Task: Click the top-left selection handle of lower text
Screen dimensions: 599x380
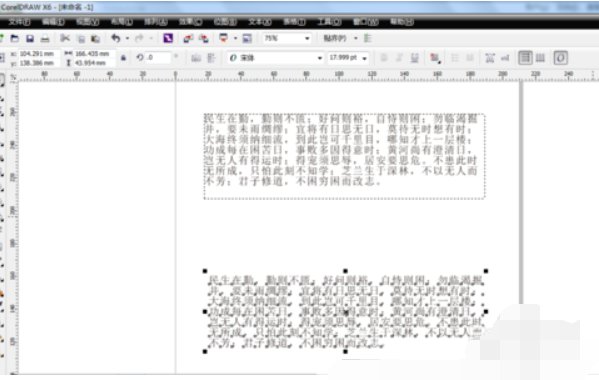Action: pyautogui.click(x=205, y=271)
